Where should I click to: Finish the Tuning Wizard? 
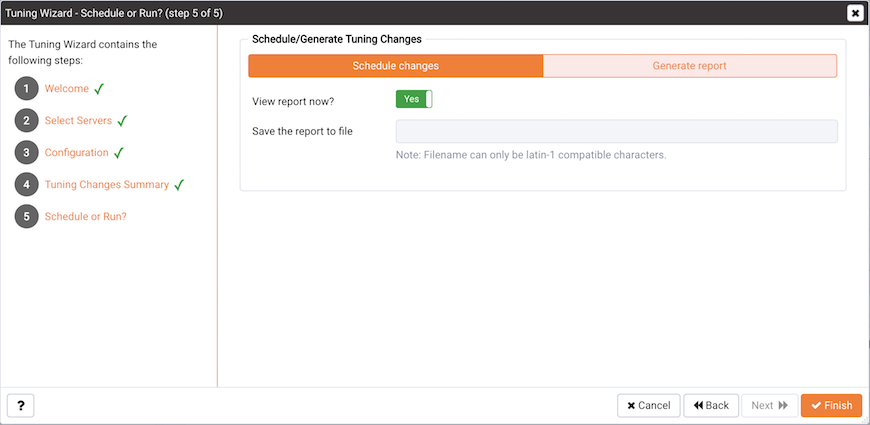(831, 406)
